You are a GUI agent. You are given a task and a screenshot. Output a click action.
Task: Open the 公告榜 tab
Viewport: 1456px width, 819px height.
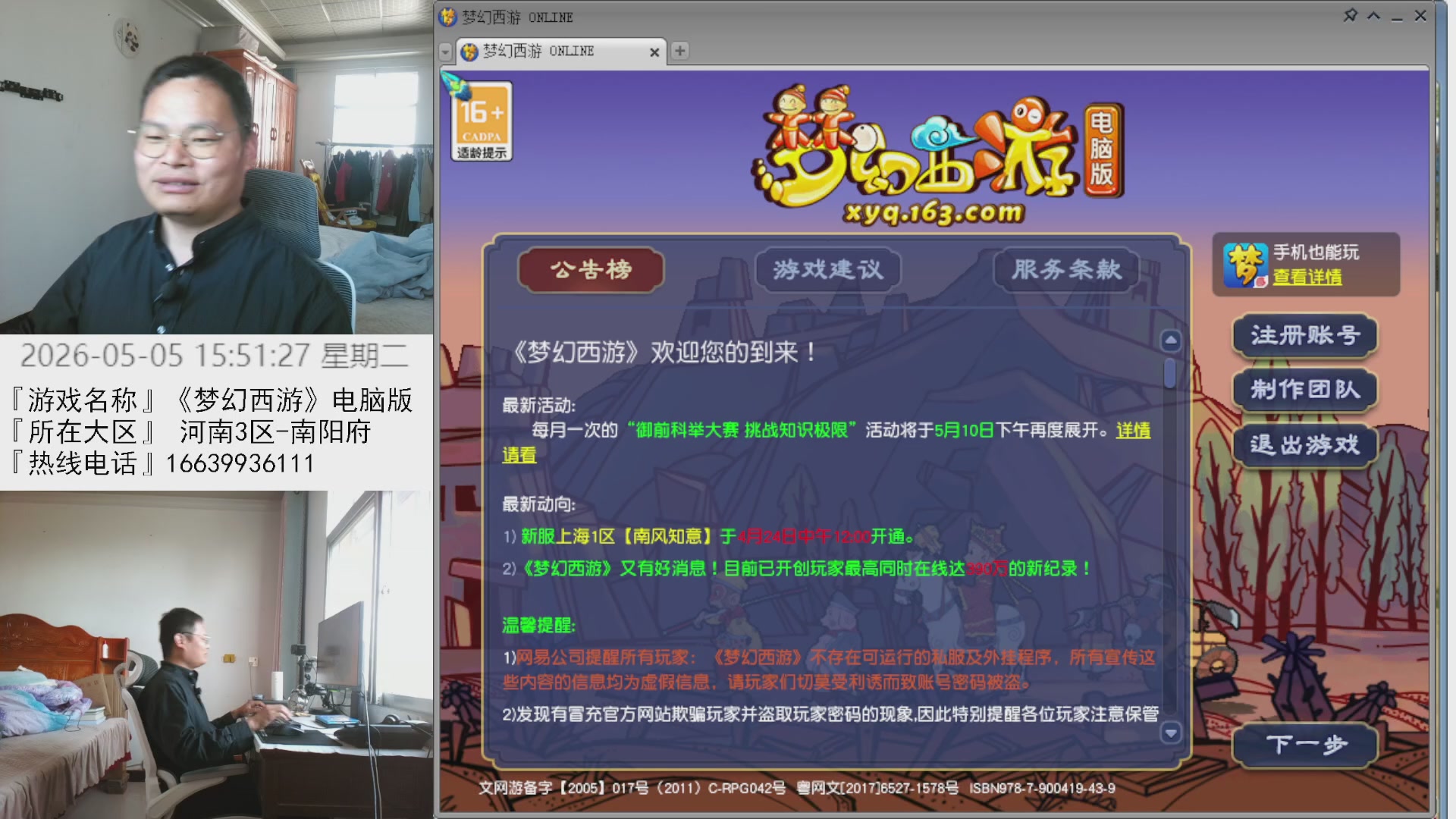coord(591,270)
